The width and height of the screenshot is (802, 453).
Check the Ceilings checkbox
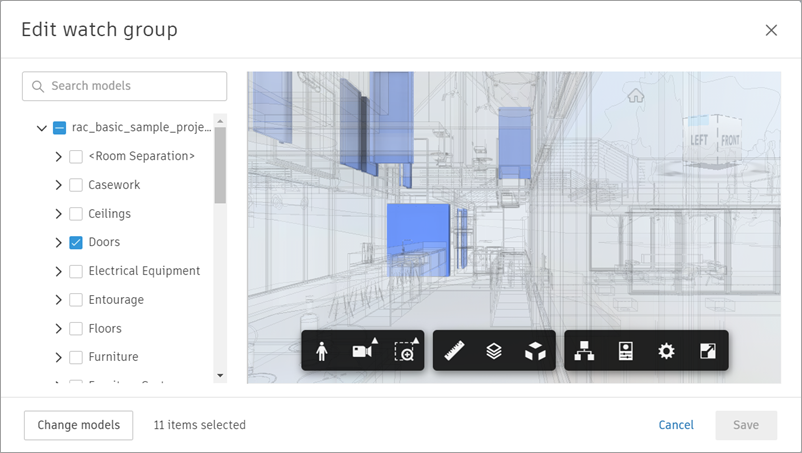pyautogui.click(x=76, y=214)
